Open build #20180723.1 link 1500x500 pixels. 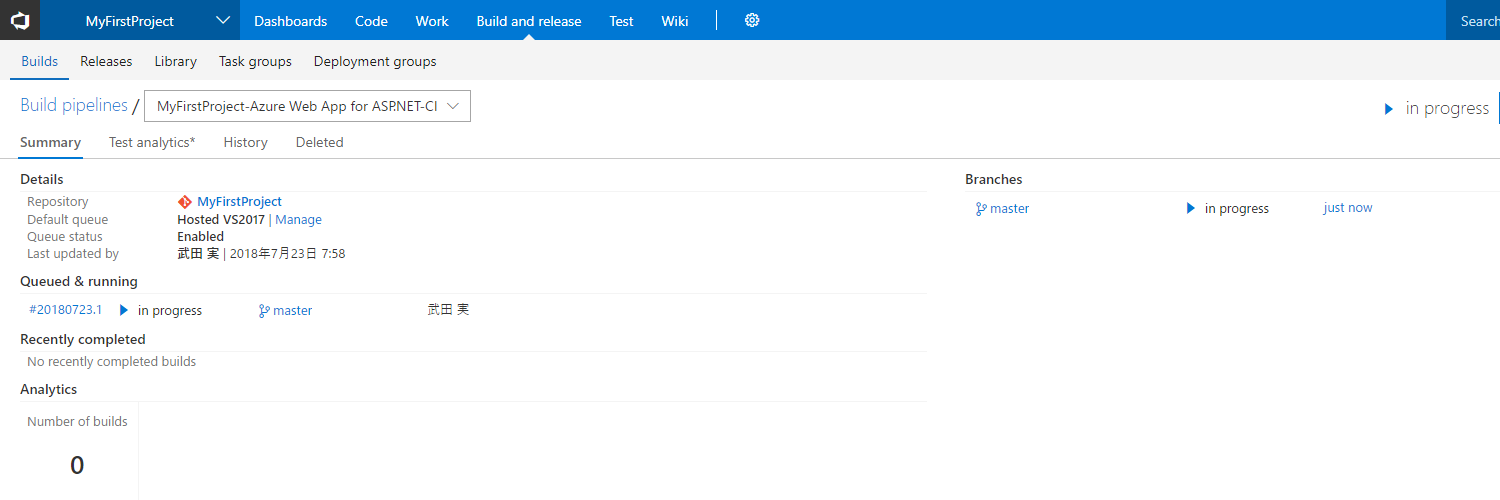[66, 310]
